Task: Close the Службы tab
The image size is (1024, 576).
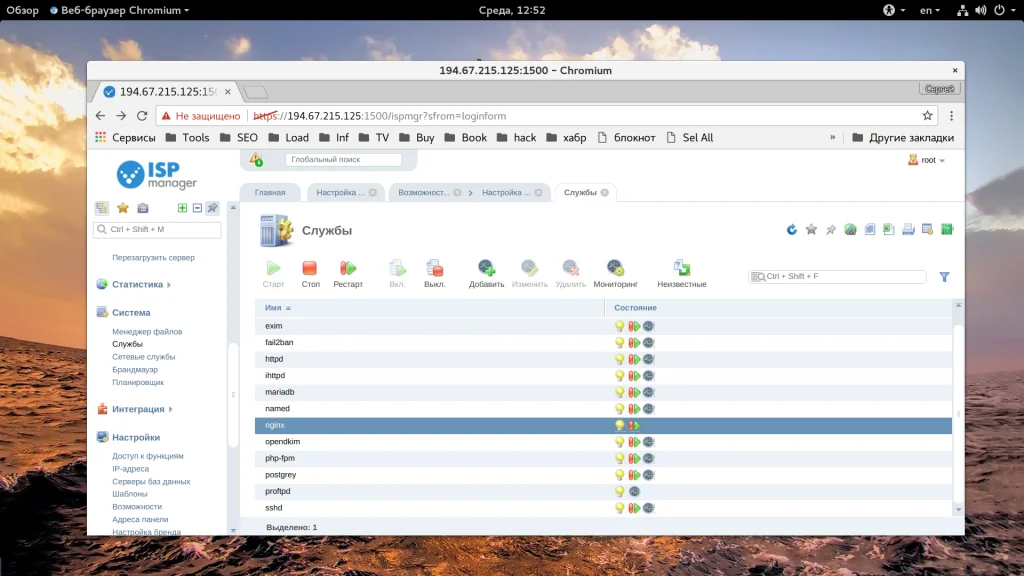Action: point(606,192)
